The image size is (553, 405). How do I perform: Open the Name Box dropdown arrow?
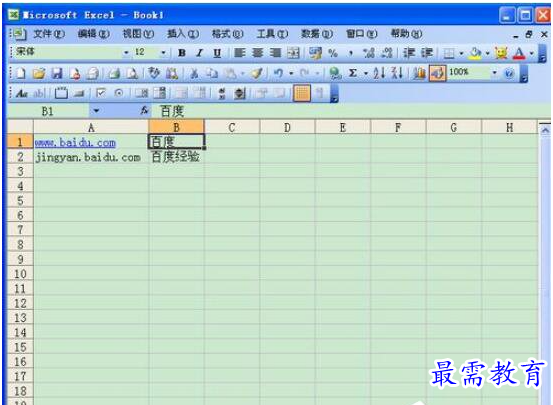pos(96,111)
